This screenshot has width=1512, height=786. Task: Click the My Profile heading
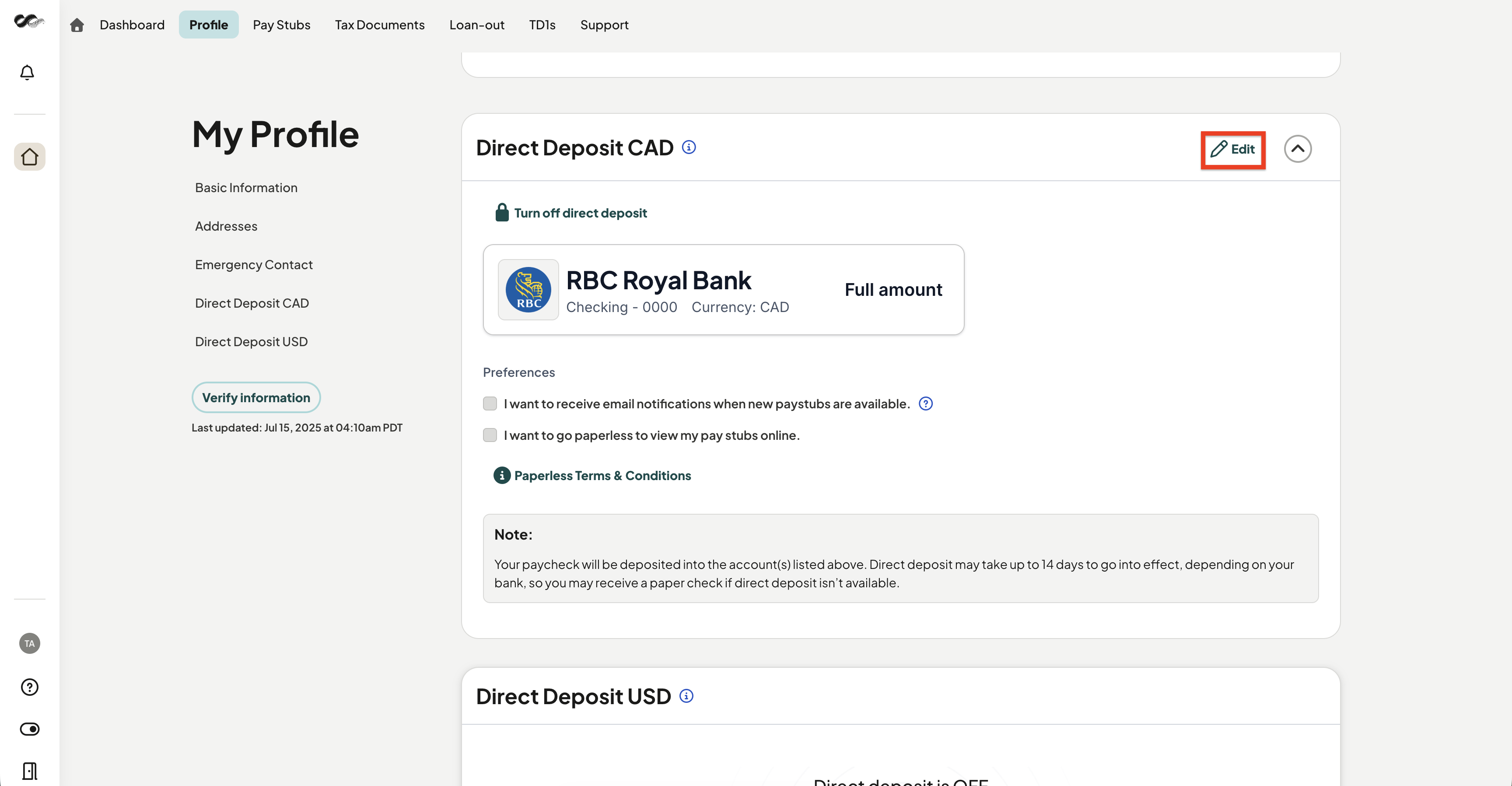[275, 134]
